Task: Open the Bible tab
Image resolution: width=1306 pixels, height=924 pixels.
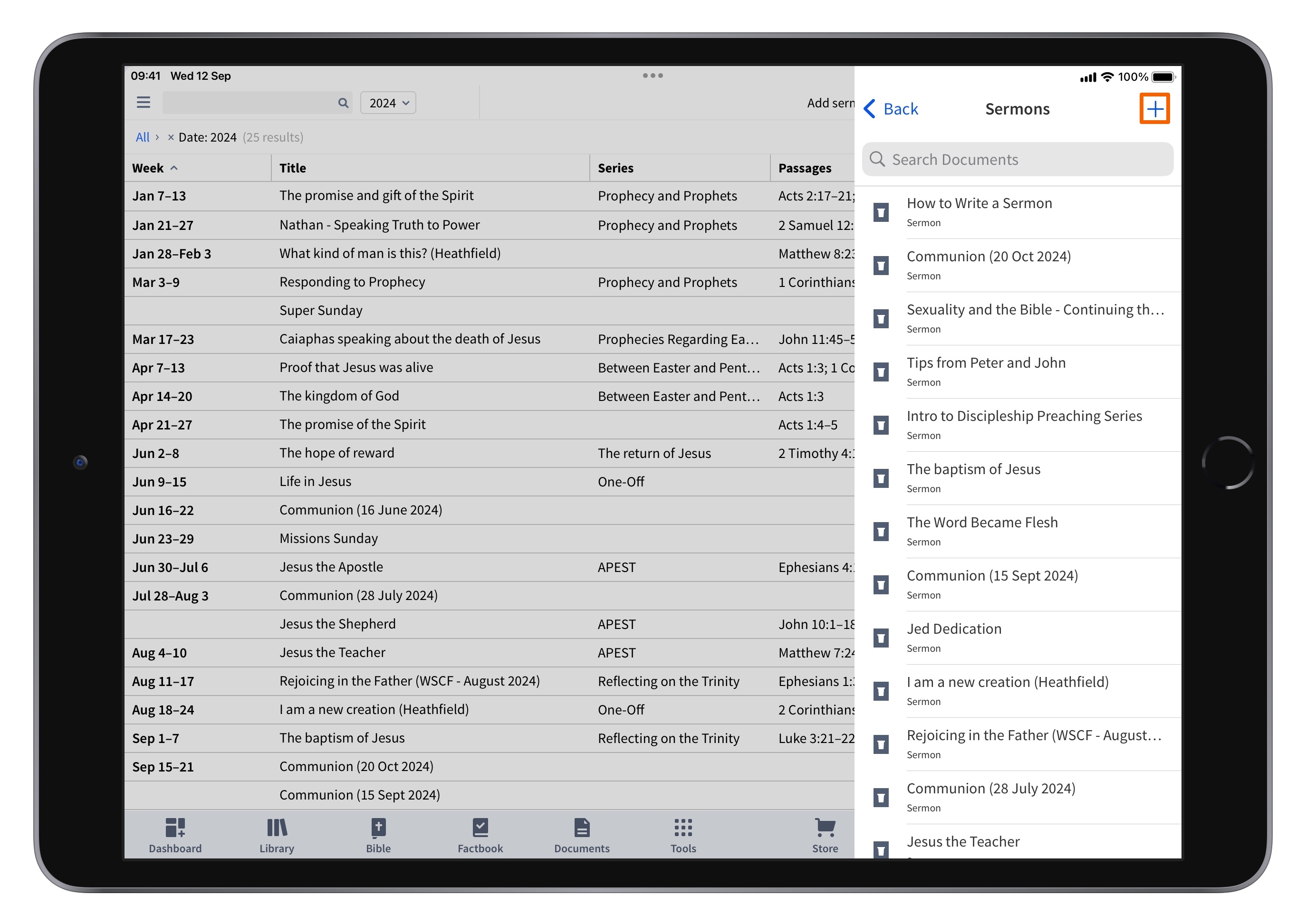Action: click(x=378, y=835)
